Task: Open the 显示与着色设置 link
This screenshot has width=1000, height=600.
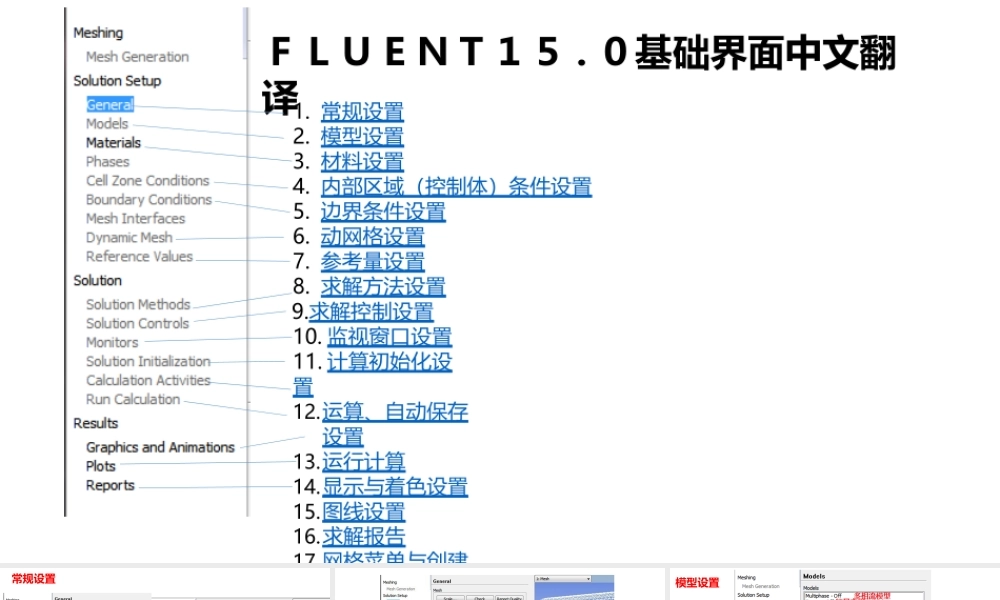Action: [395, 487]
